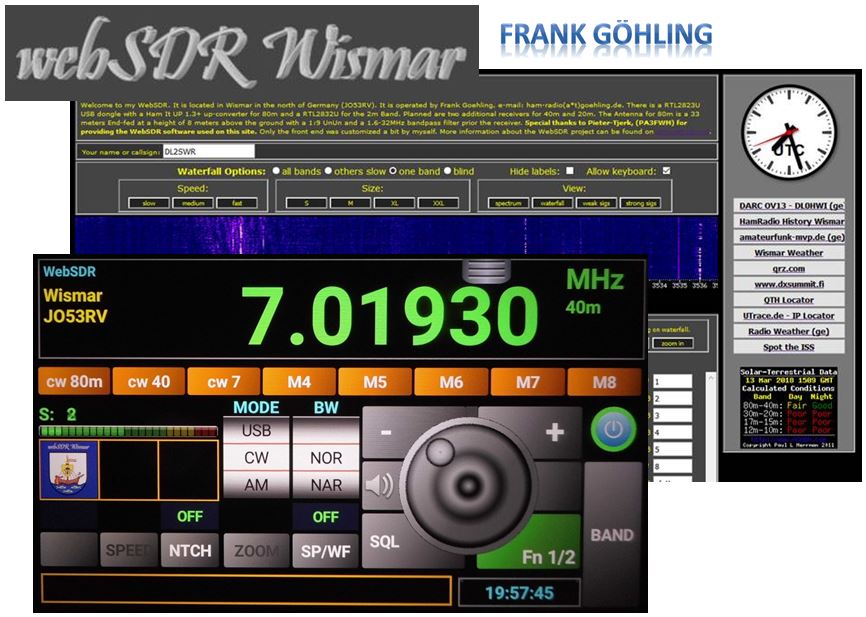Viewport: 866px width, 617px height.
Task: Tap the minus frequency step button
Action: (386, 433)
